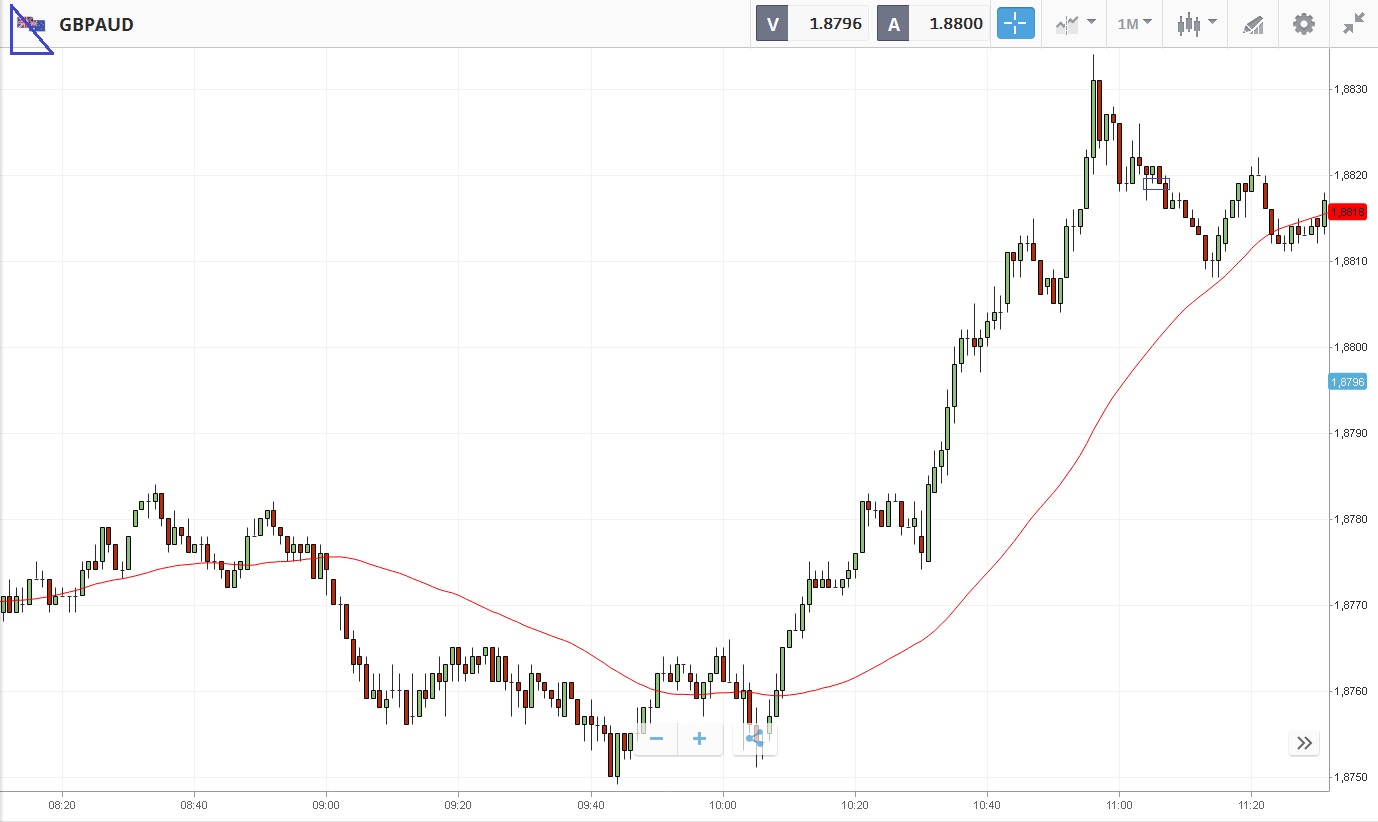This screenshot has height=822, width=1378.
Task: Click the 1,8750 price axis label
Action: pos(1350,777)
